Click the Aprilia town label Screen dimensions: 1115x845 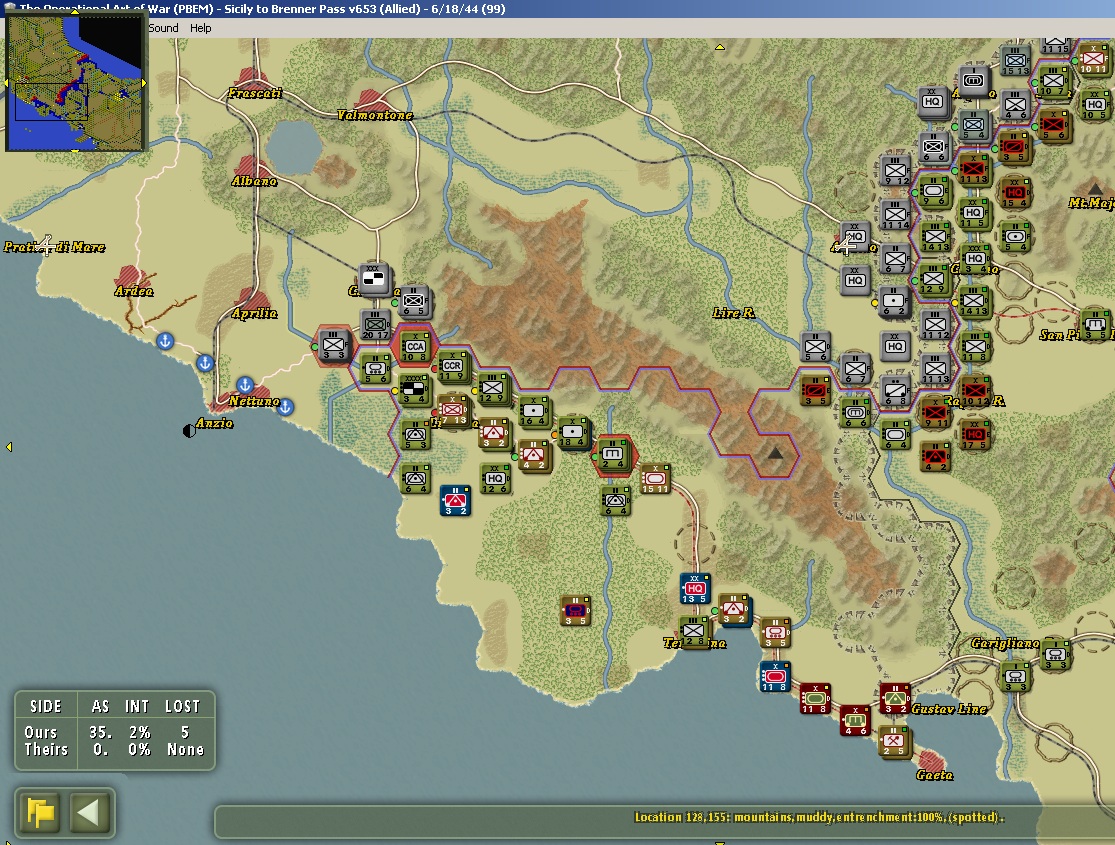pos(255,314)
